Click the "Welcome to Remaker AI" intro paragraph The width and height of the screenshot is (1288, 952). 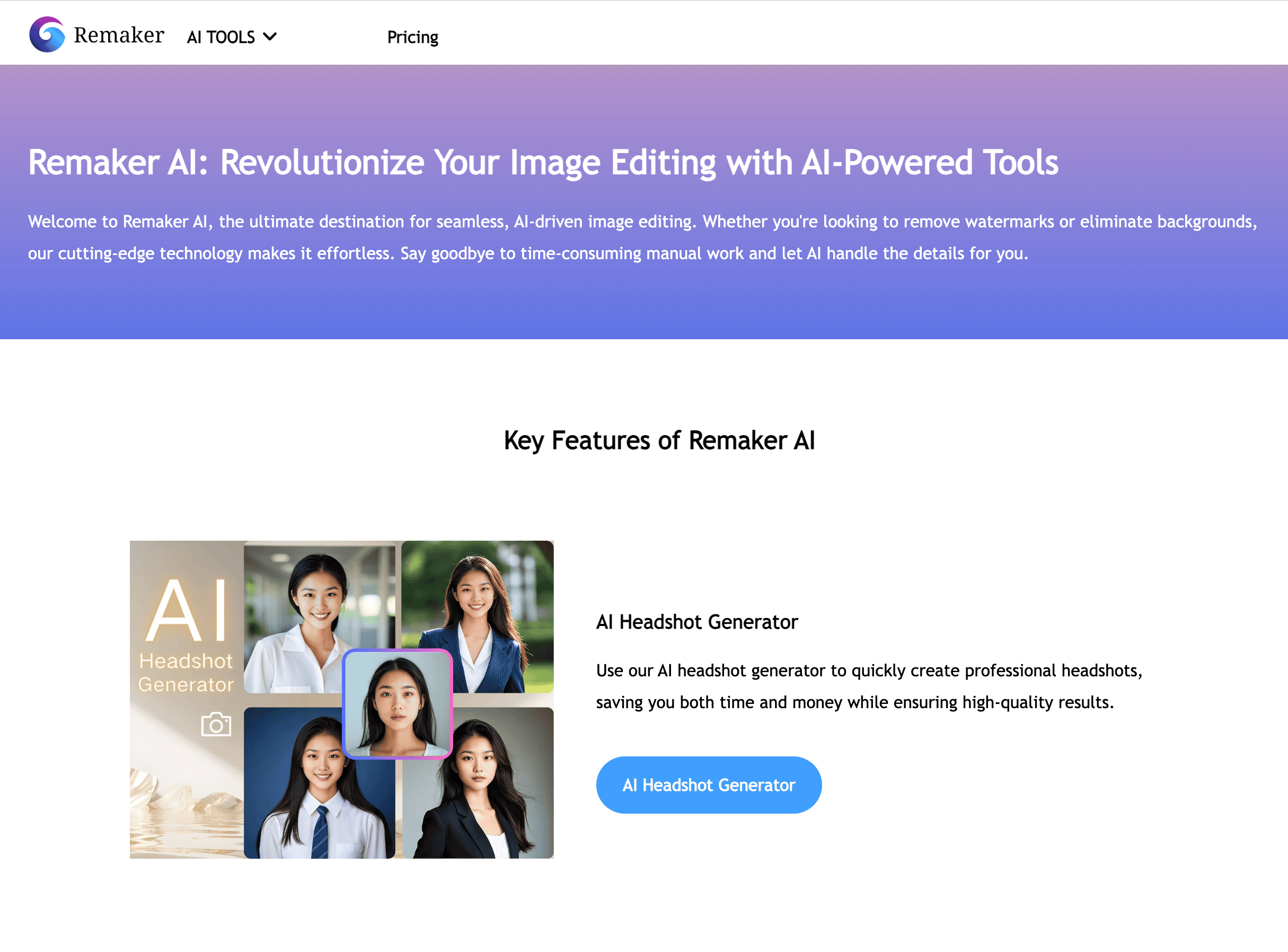(x=642, y=237)
